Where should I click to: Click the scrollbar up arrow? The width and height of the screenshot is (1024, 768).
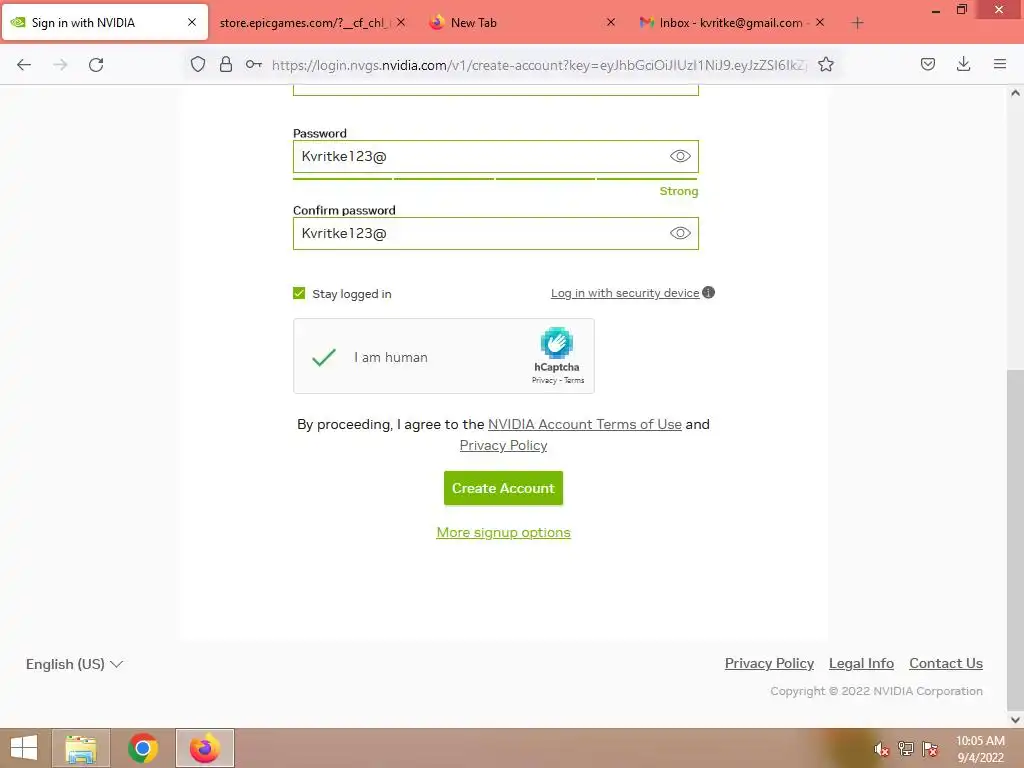[1015, 93]
